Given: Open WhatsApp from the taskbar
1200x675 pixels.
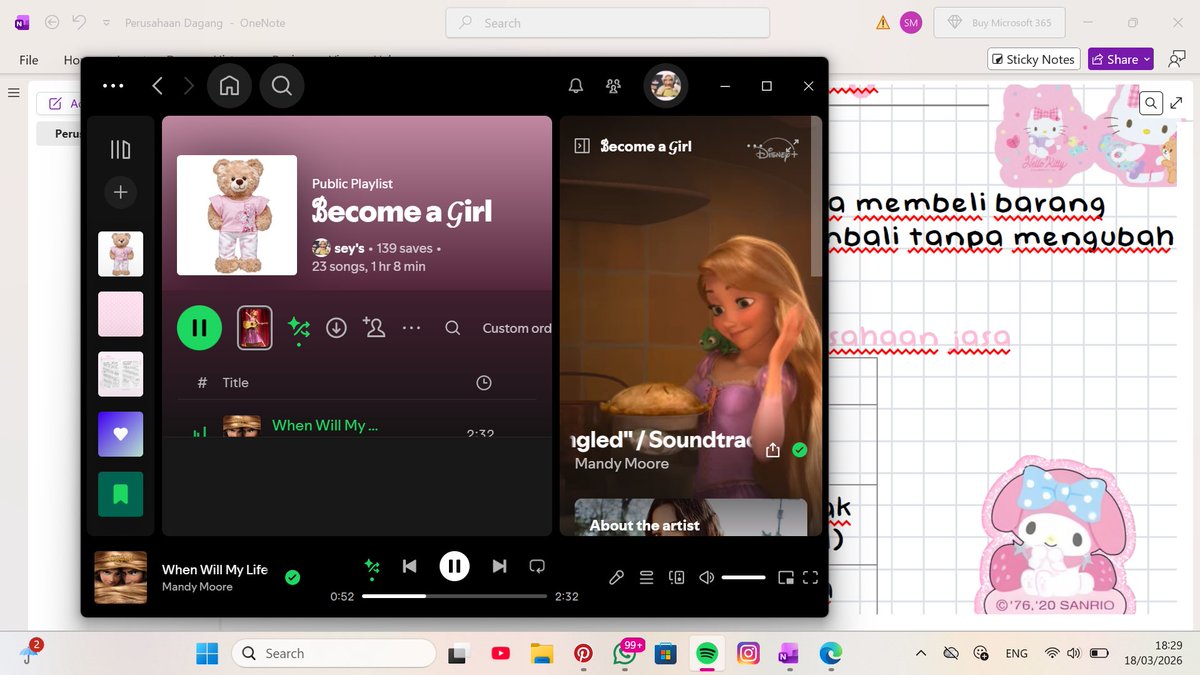Looking at the screenshot, I should (624, 653).
